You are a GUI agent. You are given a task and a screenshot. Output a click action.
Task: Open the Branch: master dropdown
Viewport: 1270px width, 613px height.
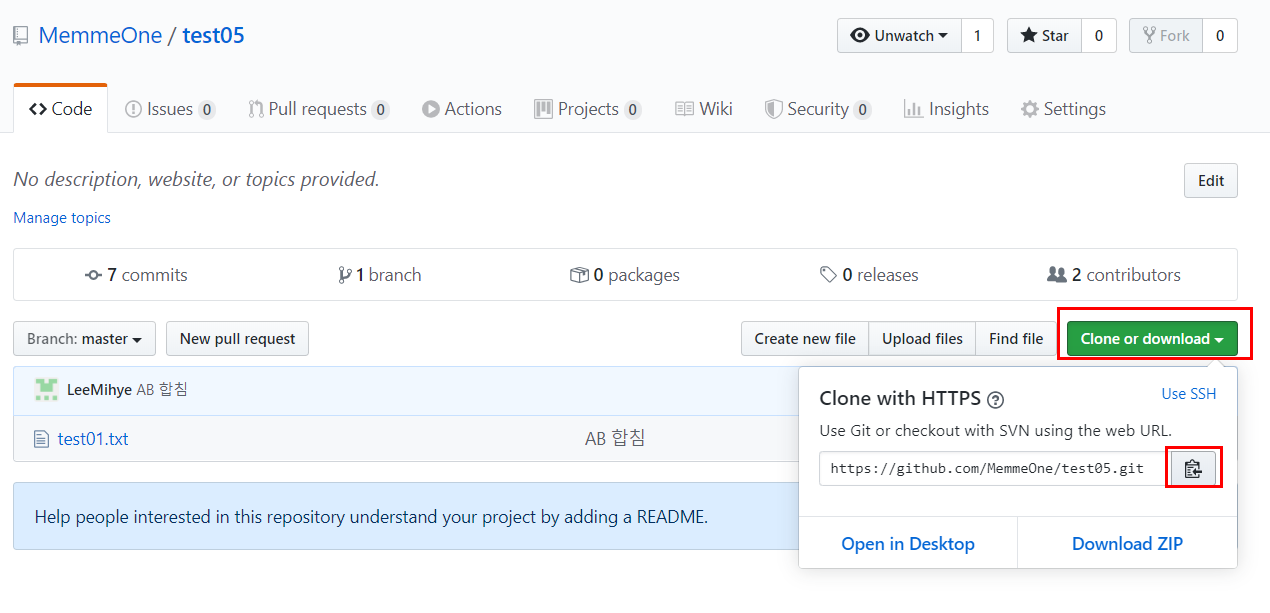pyautogui.click(x=84, y=339)
